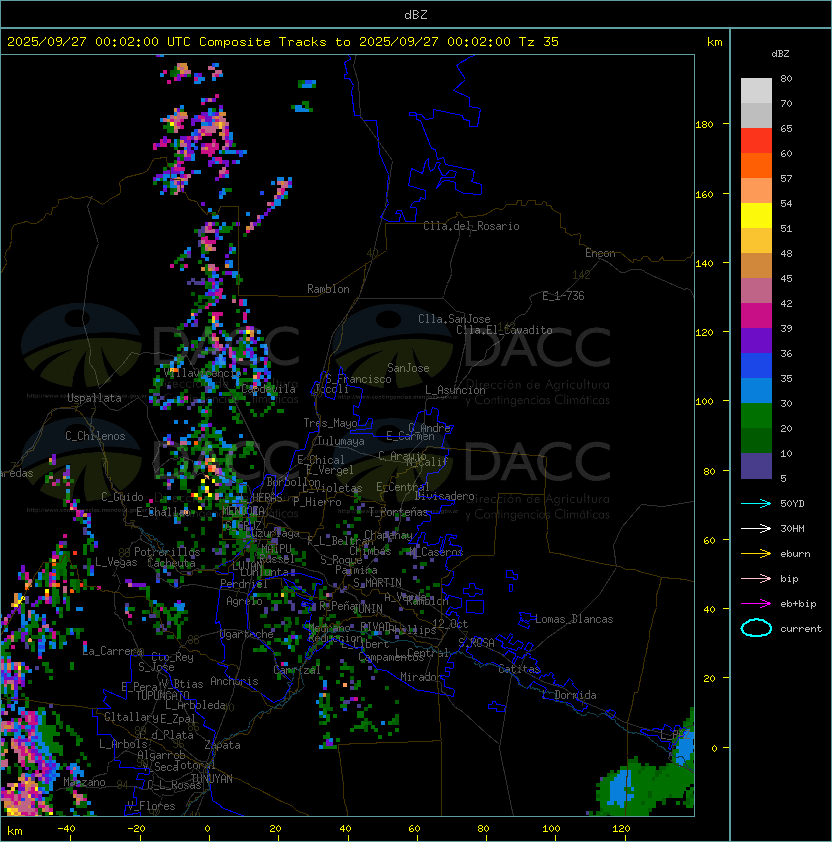Click the cyan 50YD arrow icon
The height and width of the screenshot is (842, 832).
click(756, 503)
